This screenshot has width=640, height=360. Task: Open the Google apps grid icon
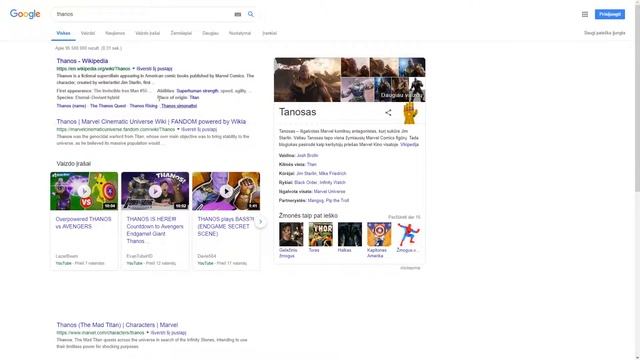[x=585, y=14]
